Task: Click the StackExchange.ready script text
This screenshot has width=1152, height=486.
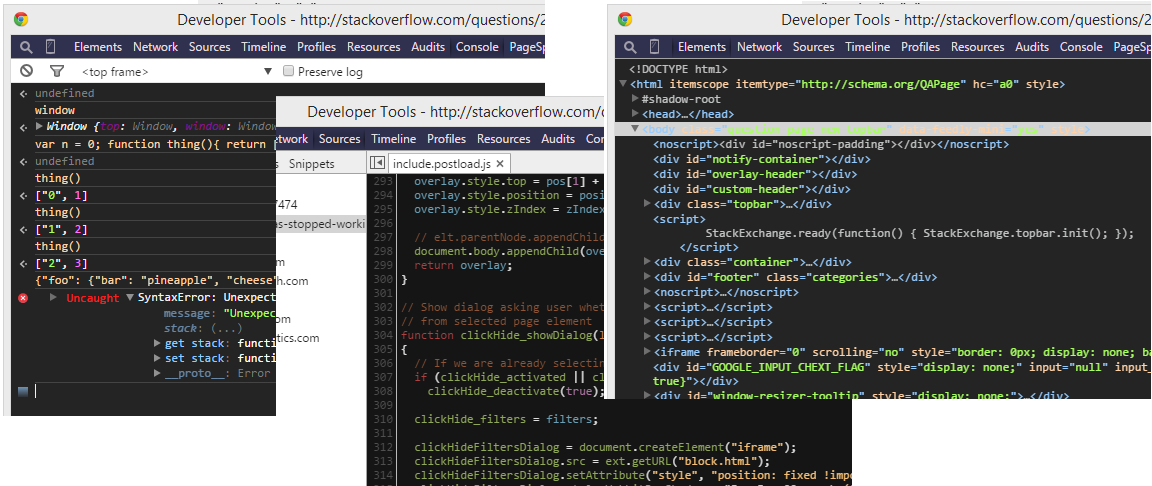Action: tap(920, 234)
